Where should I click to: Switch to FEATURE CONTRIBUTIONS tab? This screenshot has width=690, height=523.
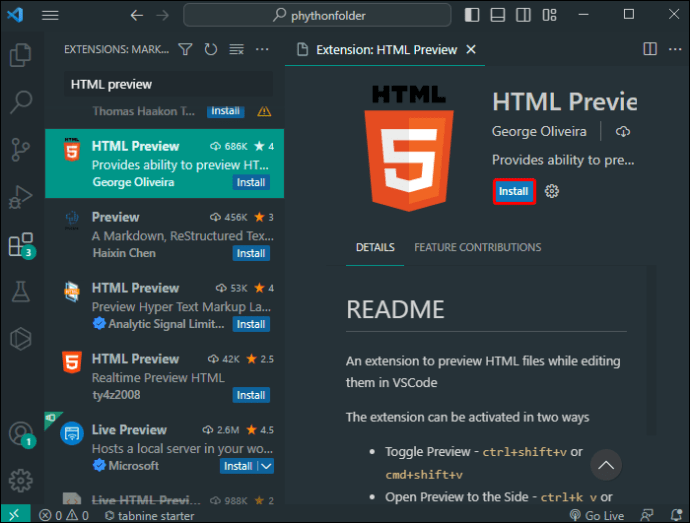click(x=477, y=247)
